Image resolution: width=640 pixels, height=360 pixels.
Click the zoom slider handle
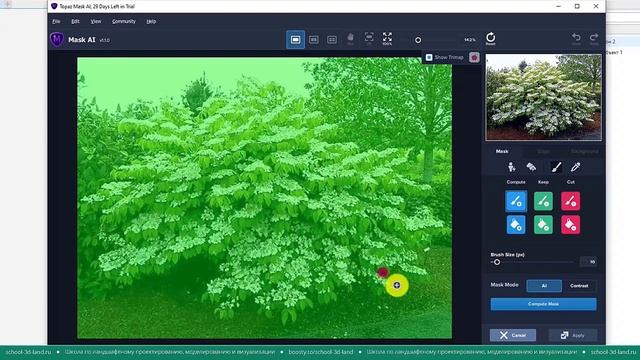pyautogui.click(x=418, y=40)
